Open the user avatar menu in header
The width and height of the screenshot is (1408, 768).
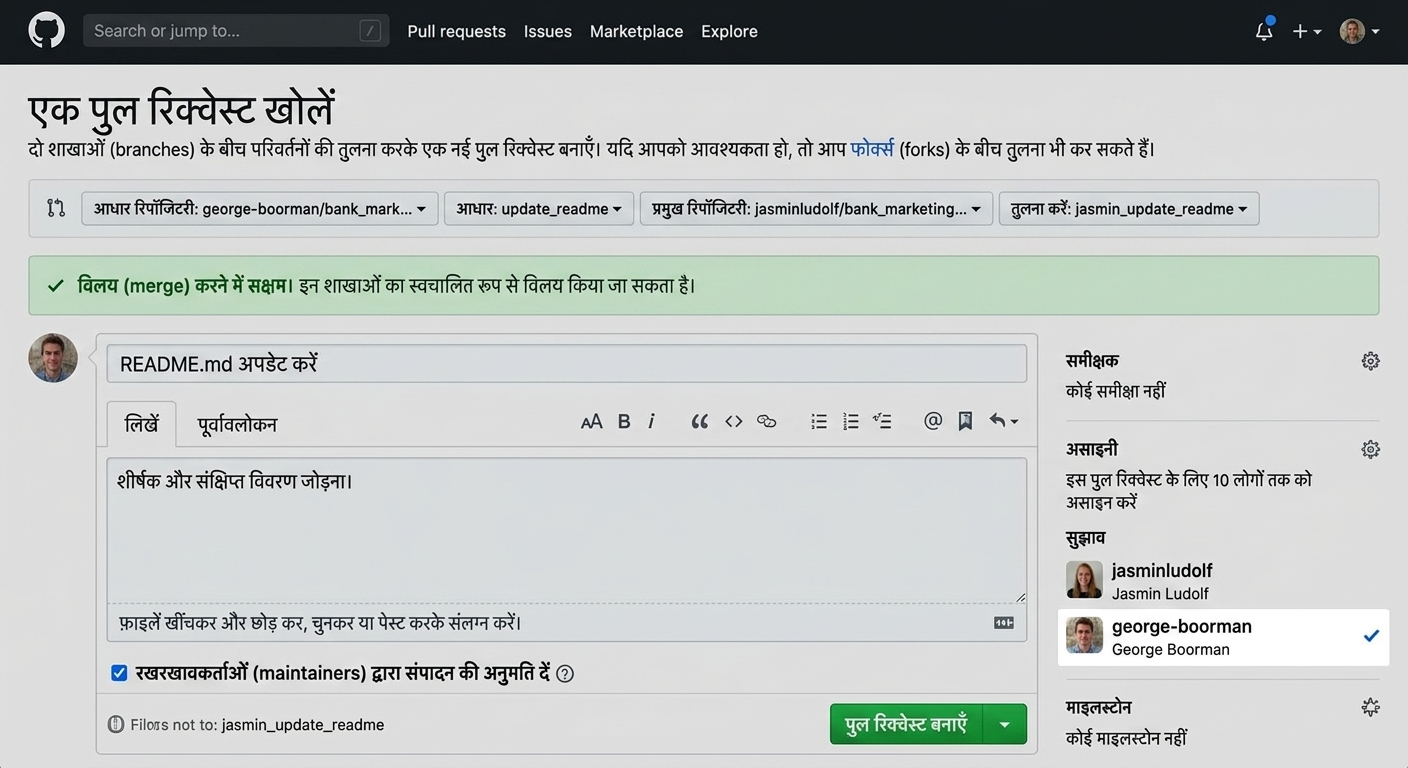click(x=1359, y=31)
